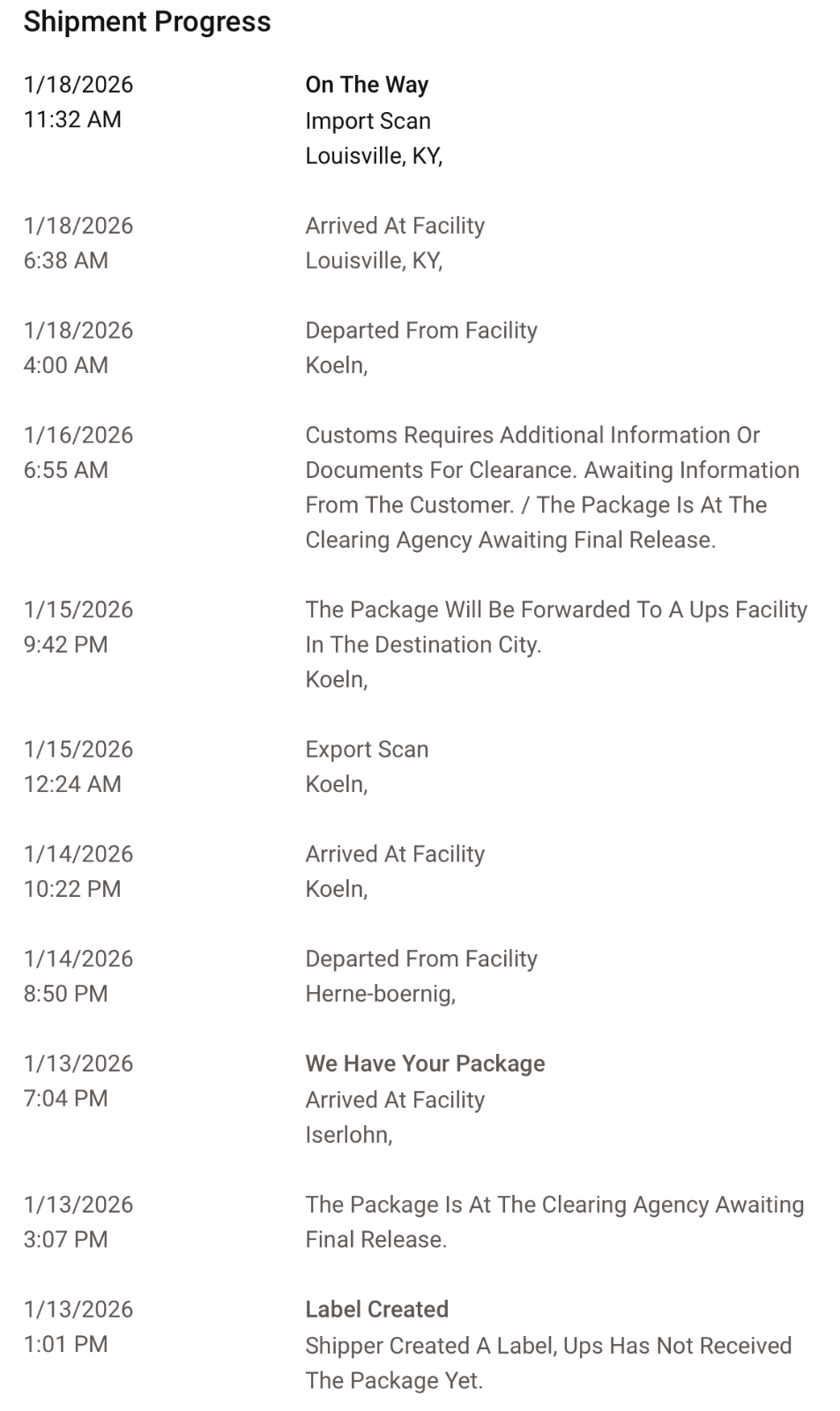The height and width of the screenshot is (1411, 840).
Task: Click the 11:32 AM timestamp
Action: click(72, 120)
